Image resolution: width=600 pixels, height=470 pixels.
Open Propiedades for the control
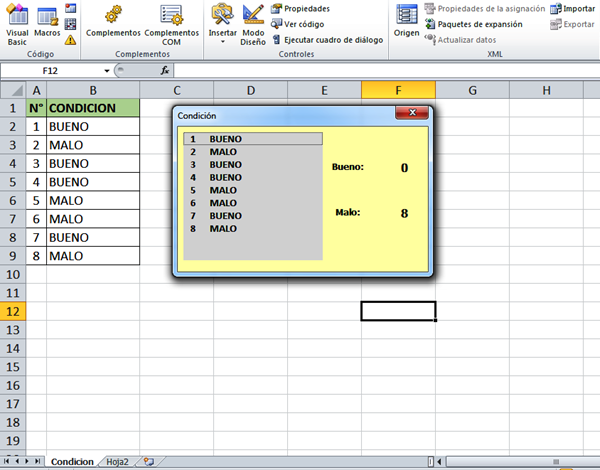pos(300,8)
